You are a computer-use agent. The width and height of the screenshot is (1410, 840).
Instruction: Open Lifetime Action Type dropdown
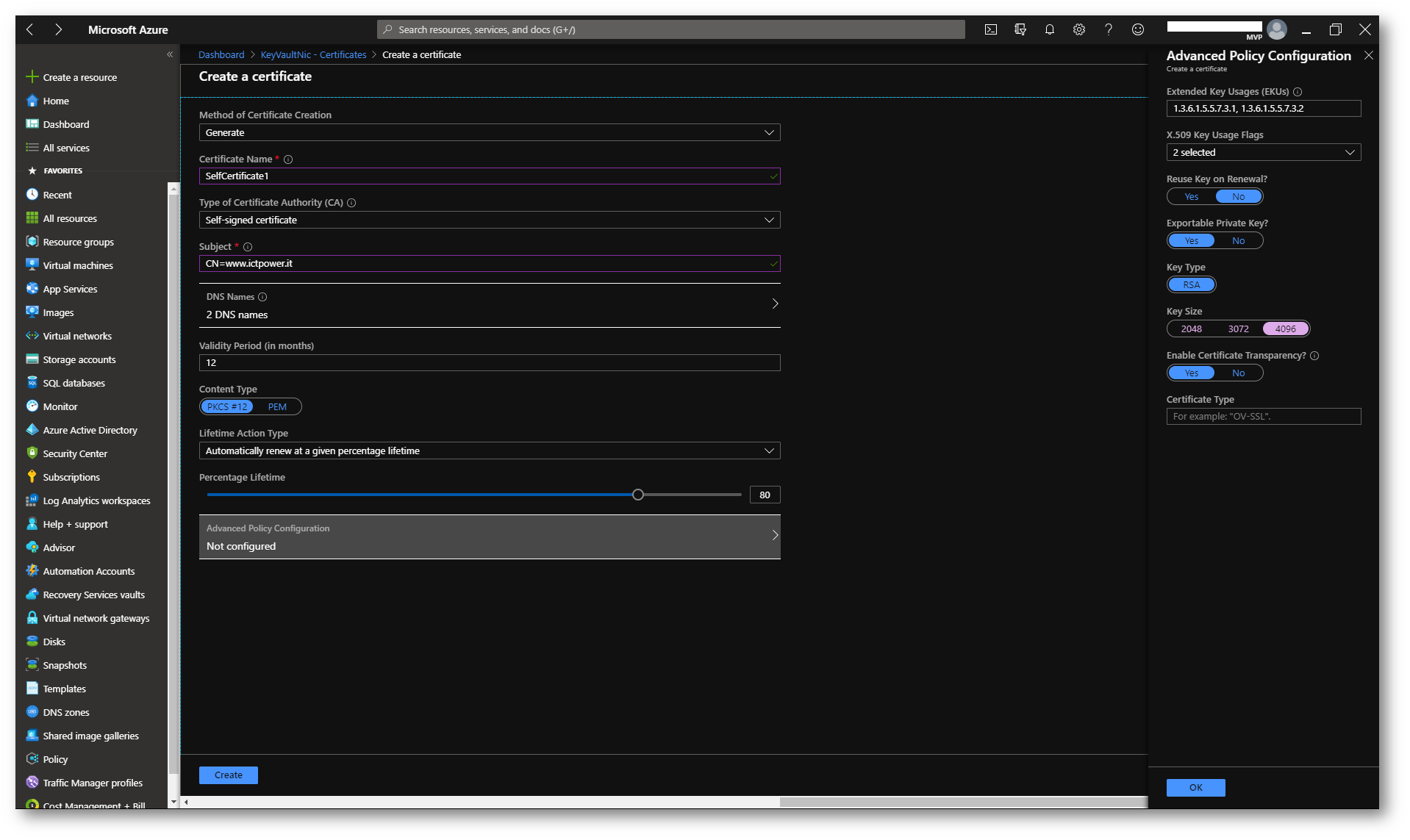click(490, 450)
